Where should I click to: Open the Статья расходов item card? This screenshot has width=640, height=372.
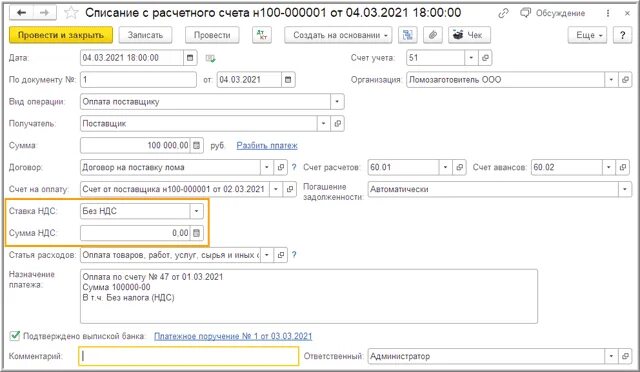[x=280, y=255]
